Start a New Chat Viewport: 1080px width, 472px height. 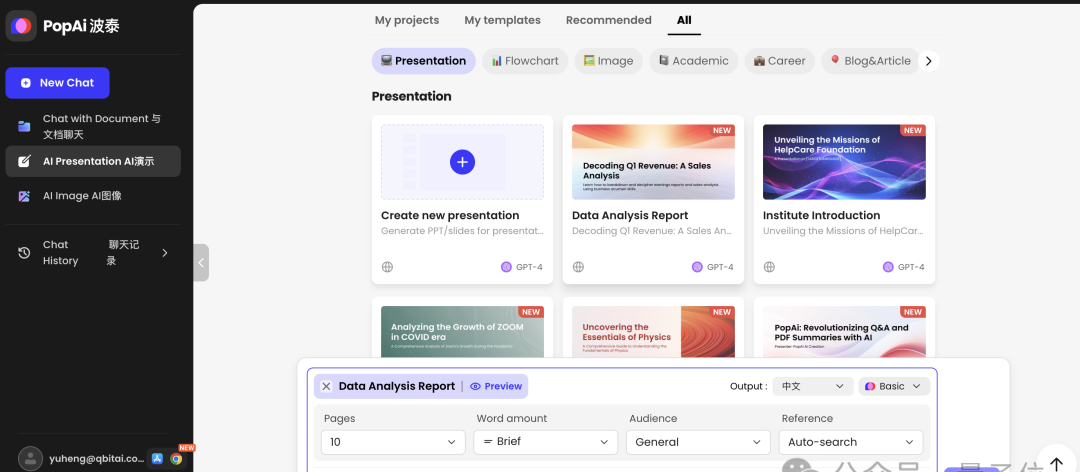pyautogui.click(x=57, y=83)
